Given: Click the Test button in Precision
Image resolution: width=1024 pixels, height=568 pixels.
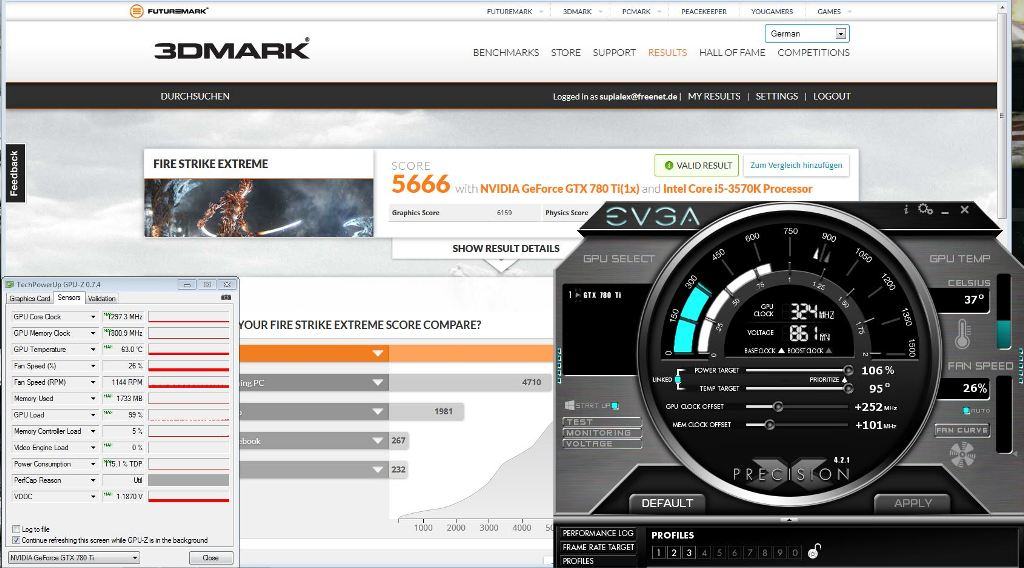Looking at the screenshot, I should (601, 422).
